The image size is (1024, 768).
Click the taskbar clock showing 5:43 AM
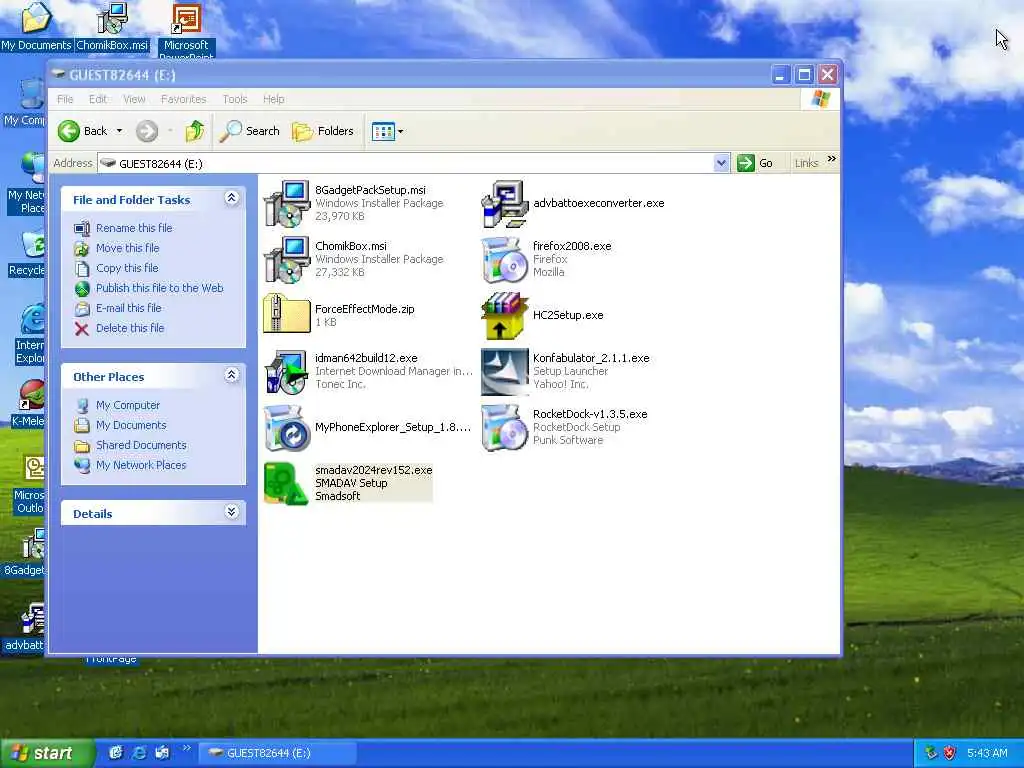tap(987, 754)
